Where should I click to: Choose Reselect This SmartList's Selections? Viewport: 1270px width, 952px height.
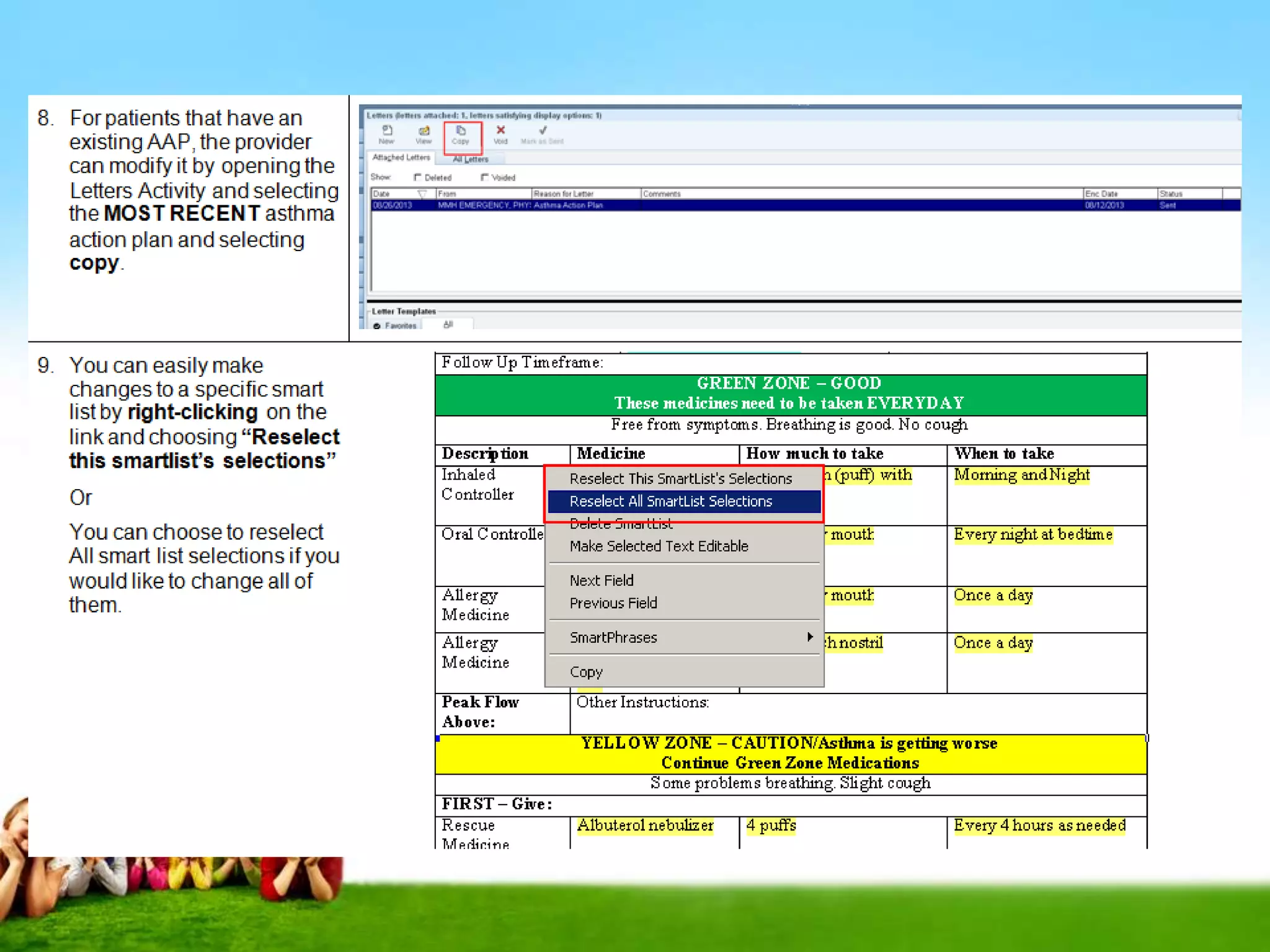tap(681, 478)
